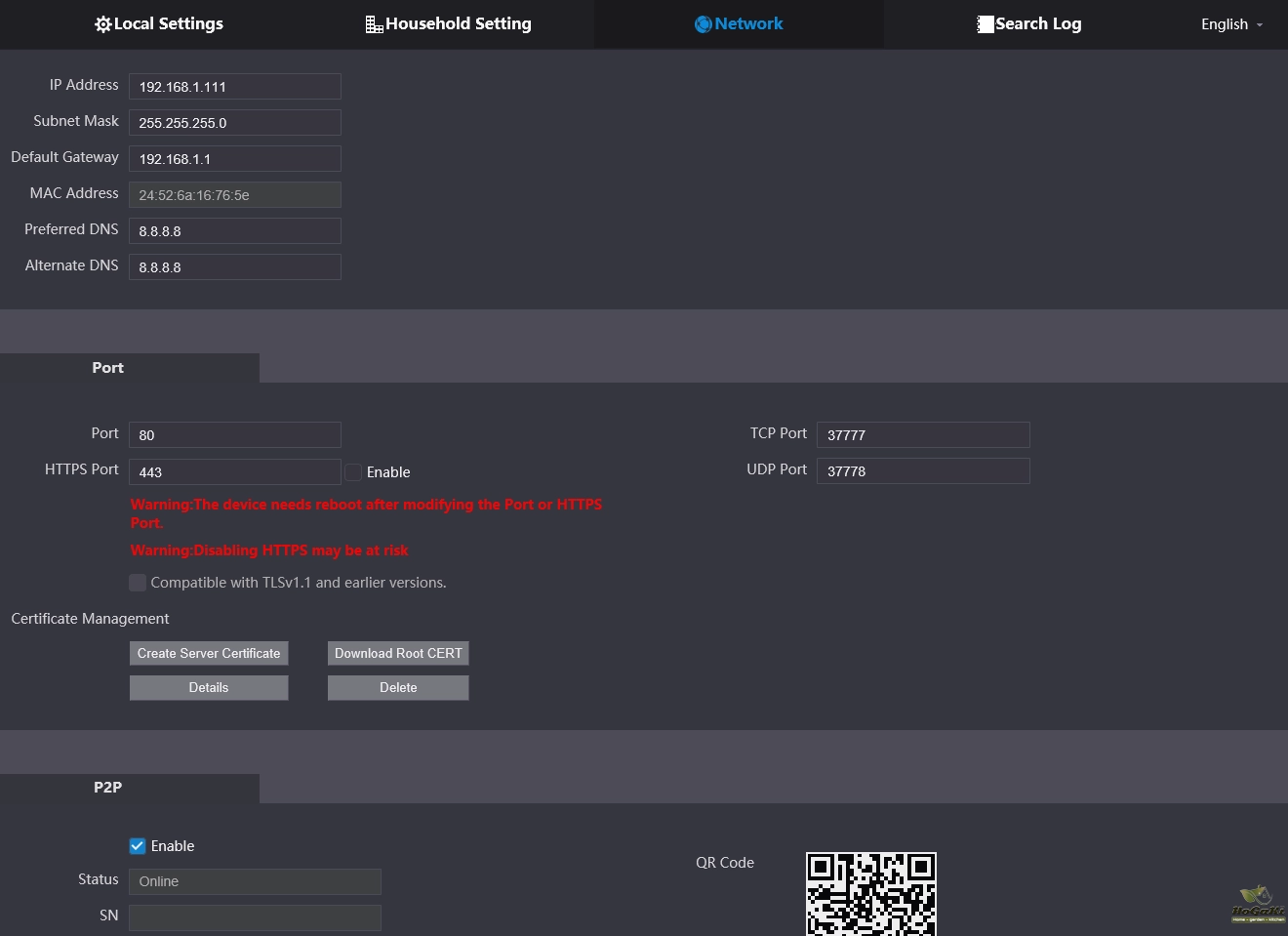Viewport: 1288px width, 936px height.
Task: Click the IP Address input field
Action: tap(234, 87)
